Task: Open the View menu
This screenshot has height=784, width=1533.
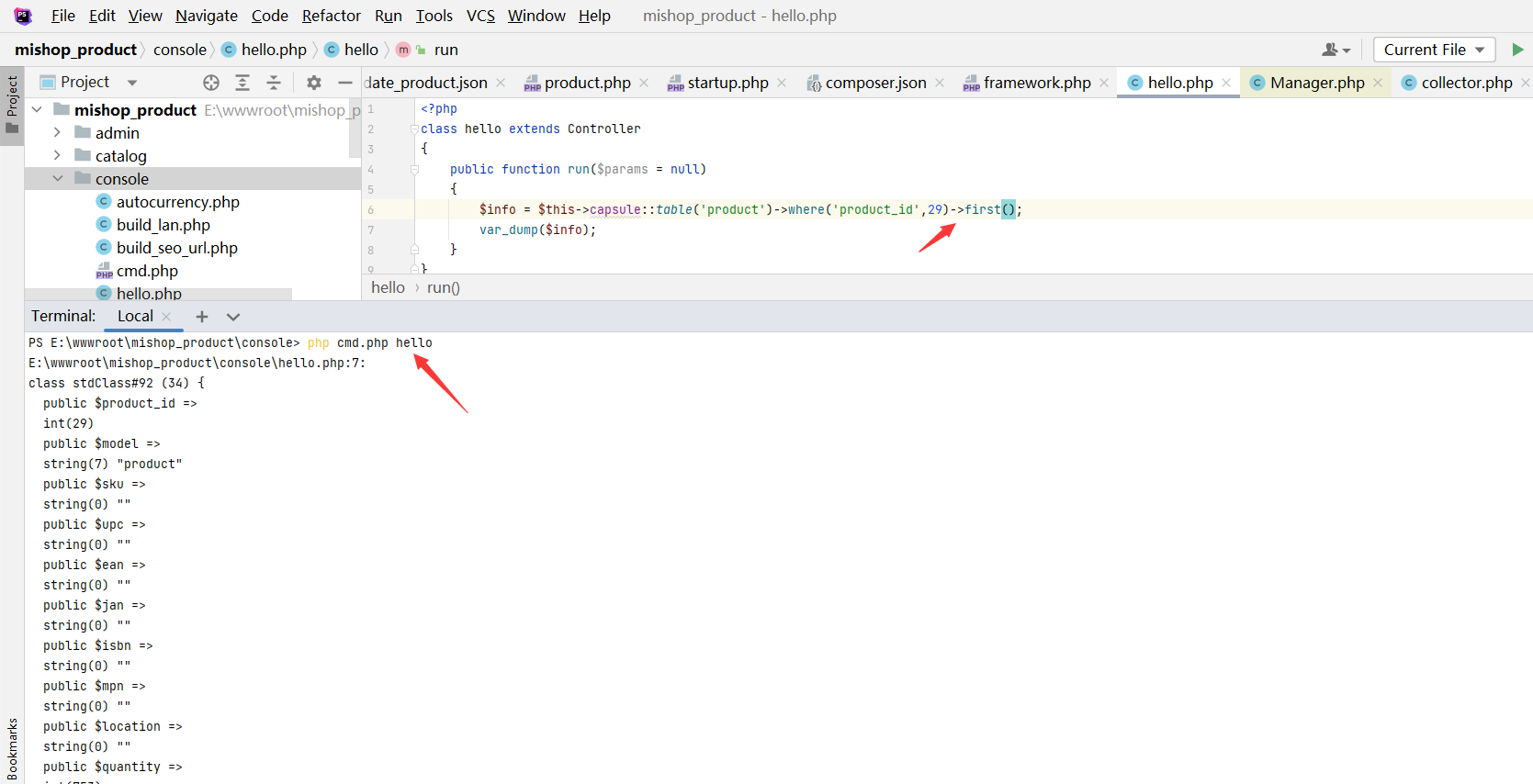Action: (x=145, y=16)
